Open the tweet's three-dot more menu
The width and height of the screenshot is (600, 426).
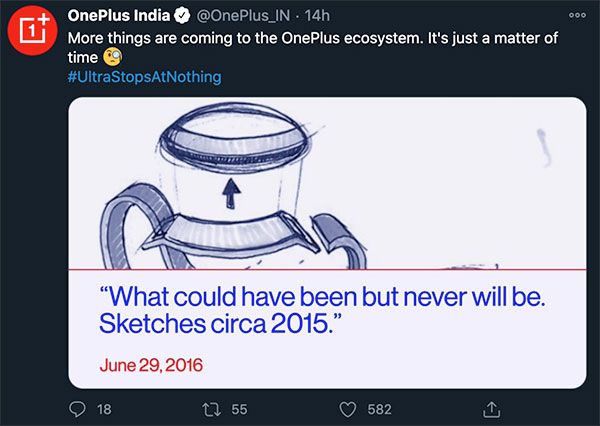[x=577, y=15]
